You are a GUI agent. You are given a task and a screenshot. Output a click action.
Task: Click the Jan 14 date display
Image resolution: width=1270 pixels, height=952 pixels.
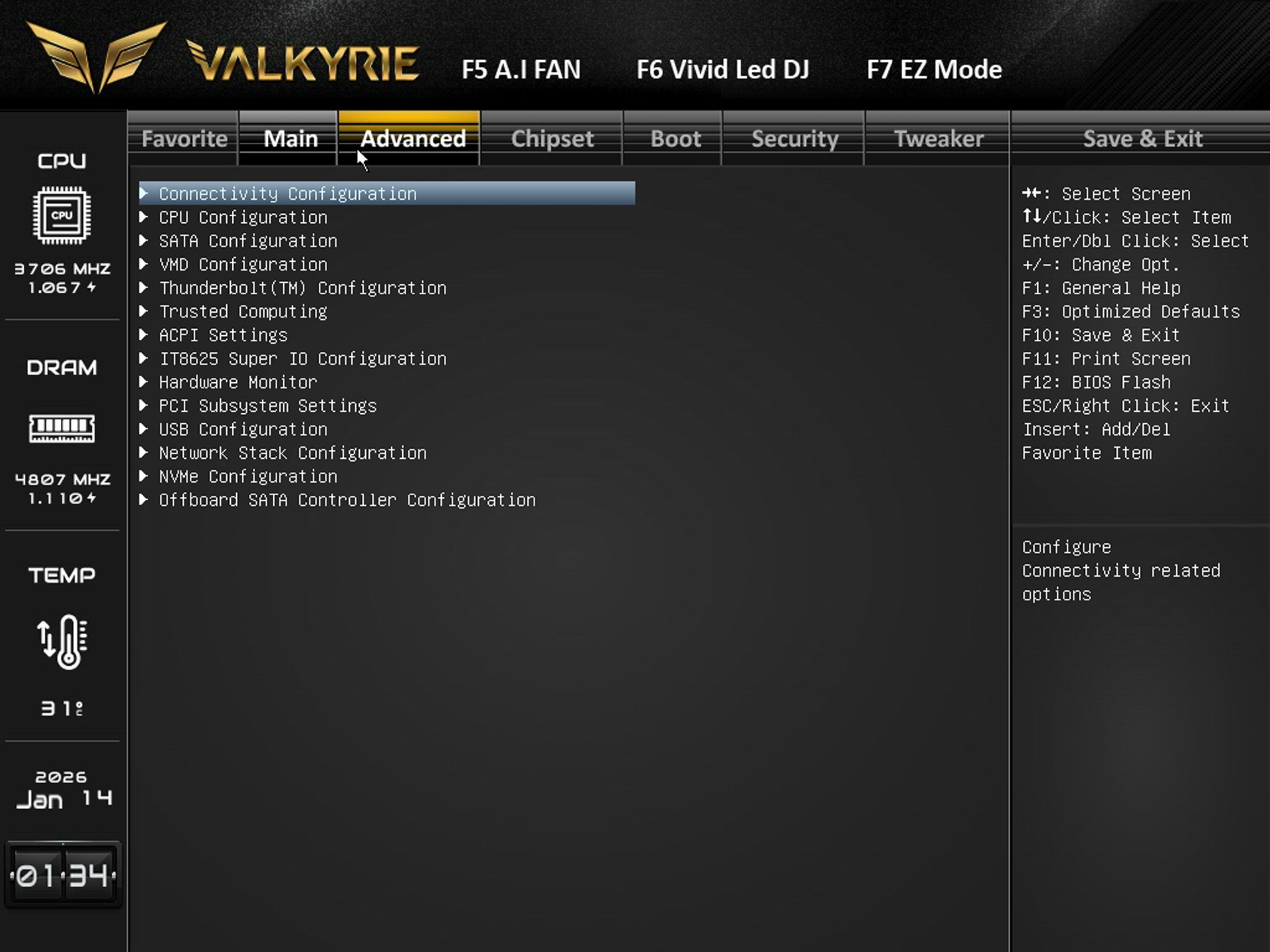(63, 799)
